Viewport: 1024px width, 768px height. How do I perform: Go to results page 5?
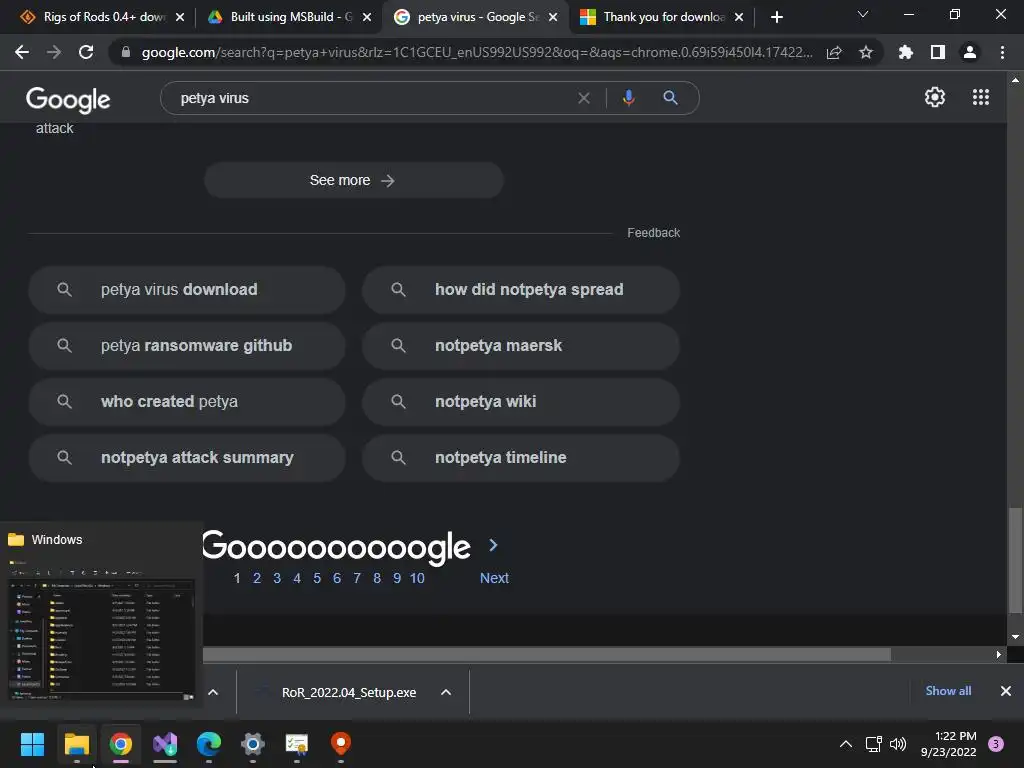(x=317, y=578)
